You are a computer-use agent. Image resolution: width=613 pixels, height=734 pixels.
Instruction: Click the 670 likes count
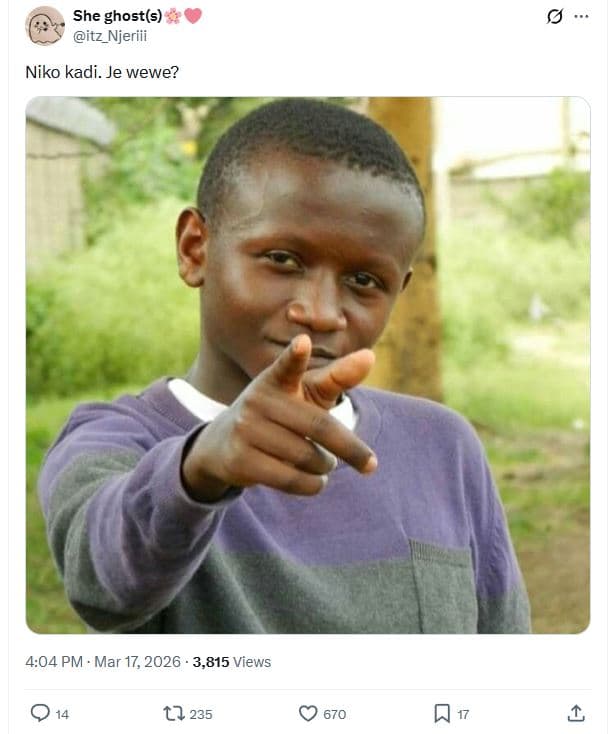335,714
